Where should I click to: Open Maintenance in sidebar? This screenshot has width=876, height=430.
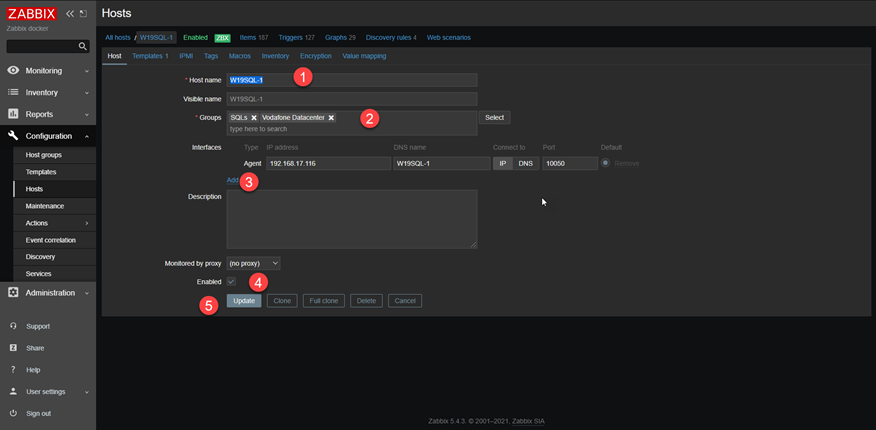pyautogui.click(x=45, y=206)
